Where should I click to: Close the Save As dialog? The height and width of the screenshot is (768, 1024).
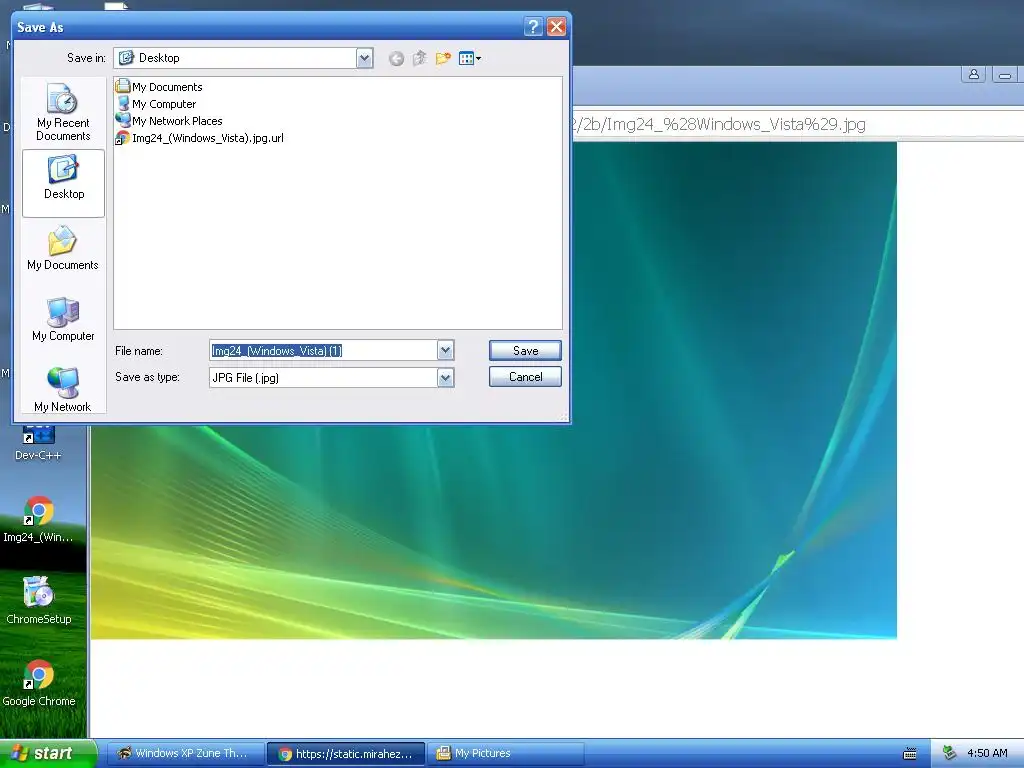click(x=556, y=27)
